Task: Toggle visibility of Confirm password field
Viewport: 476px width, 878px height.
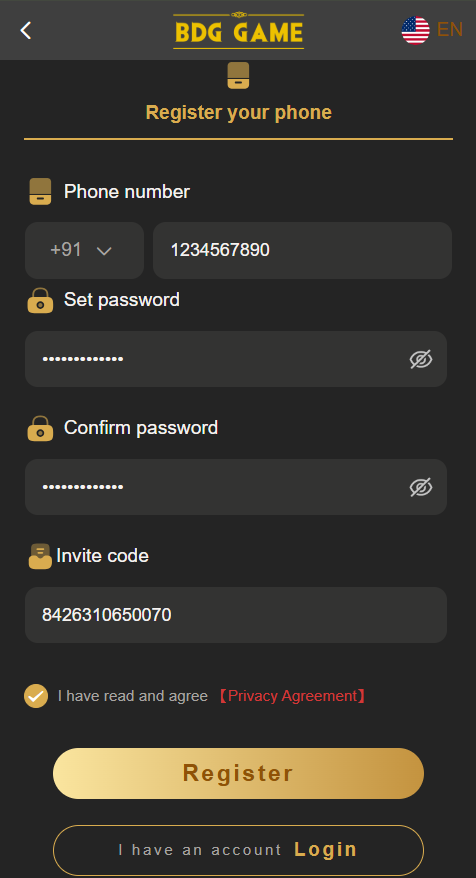Action: click(x=421, y=487)
